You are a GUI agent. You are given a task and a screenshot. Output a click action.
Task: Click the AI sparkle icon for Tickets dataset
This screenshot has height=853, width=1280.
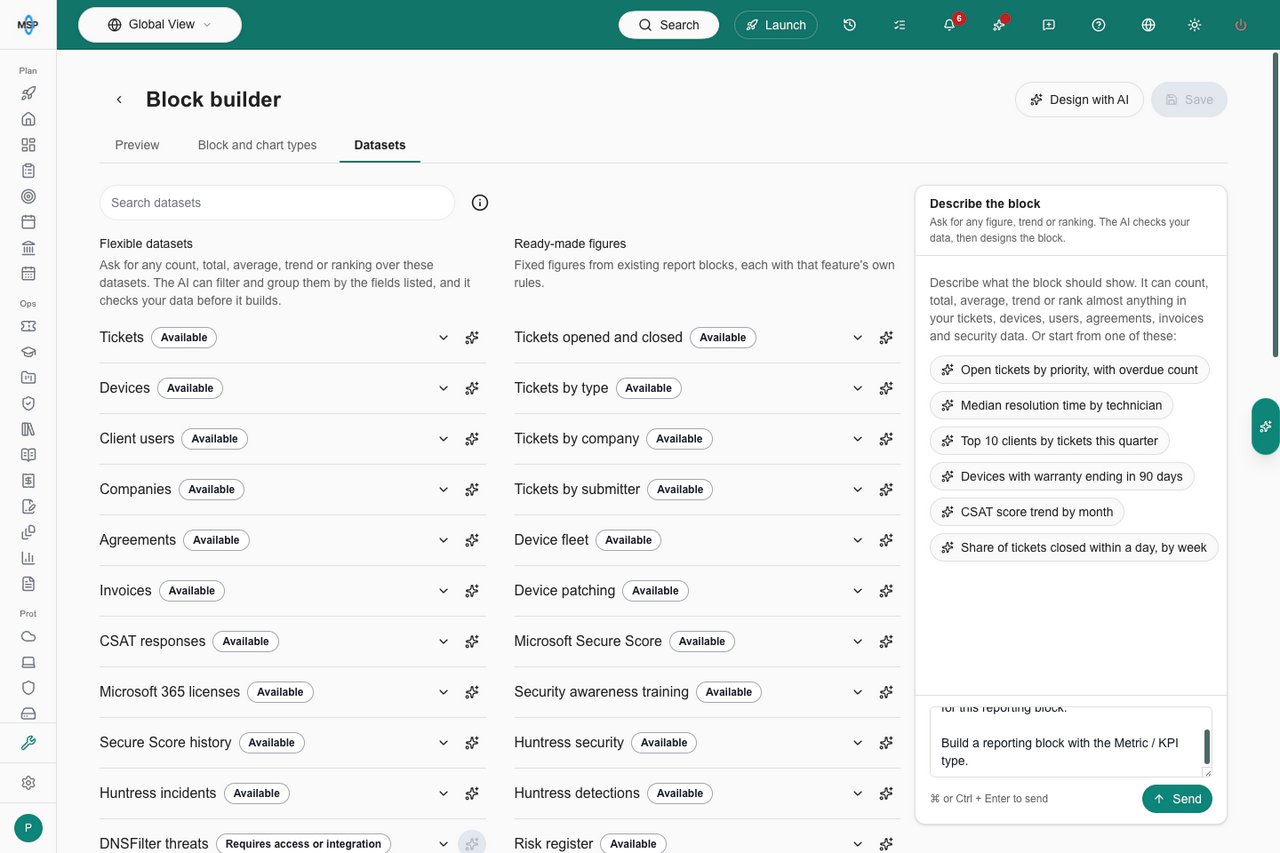point(472,338)
